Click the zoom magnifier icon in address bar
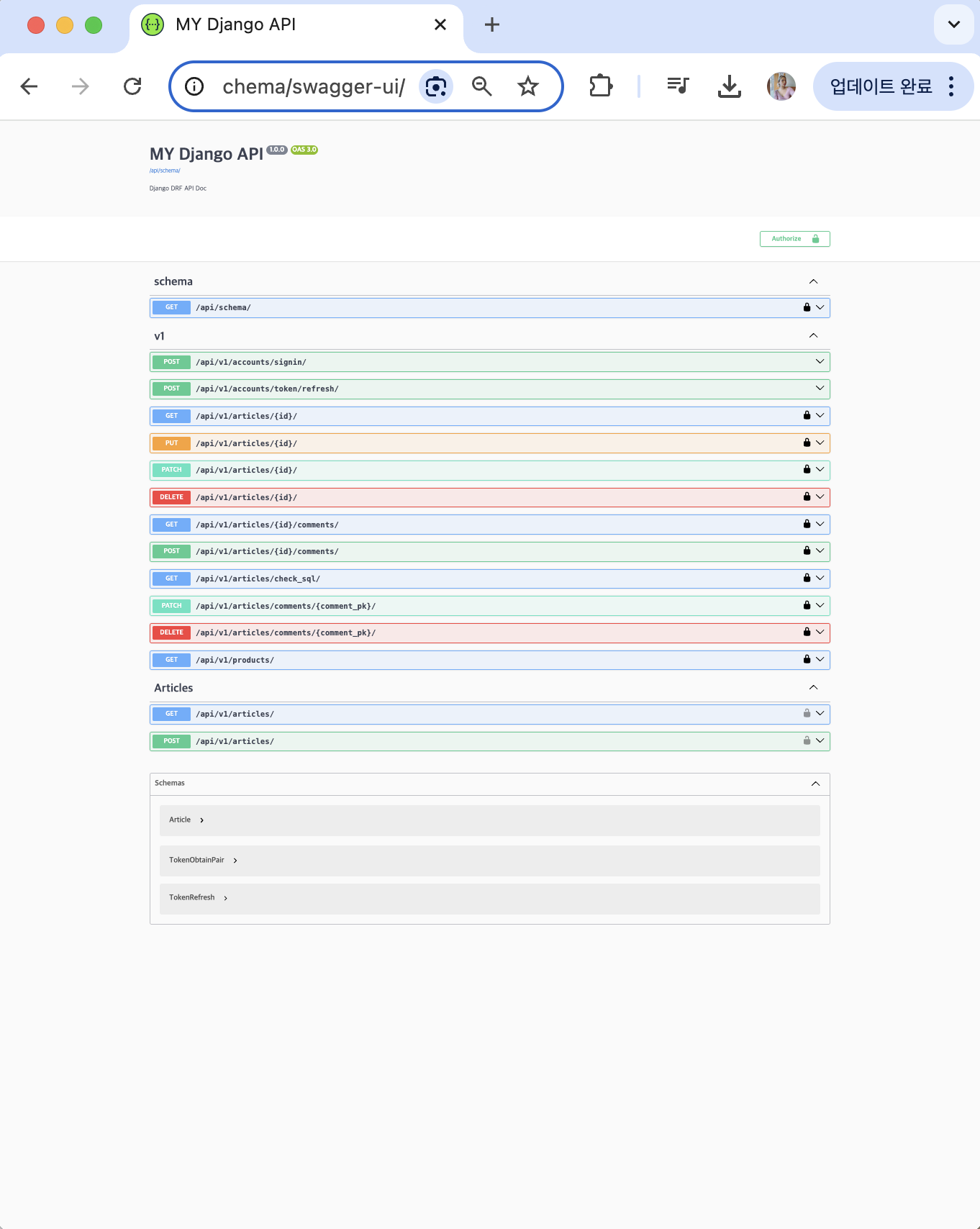 click(482, 87)
